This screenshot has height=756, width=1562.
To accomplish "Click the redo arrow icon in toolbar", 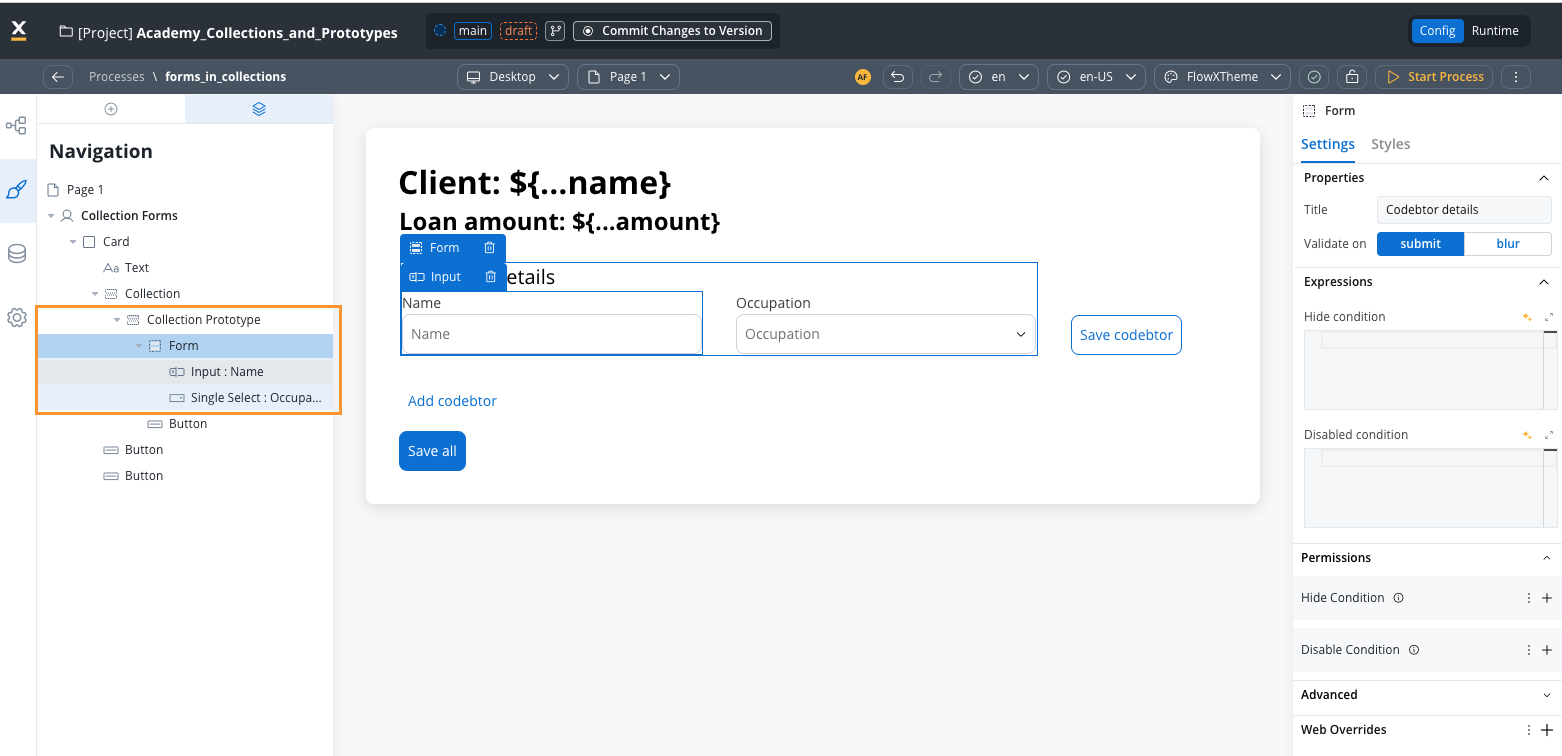I will tap(935, 77).
